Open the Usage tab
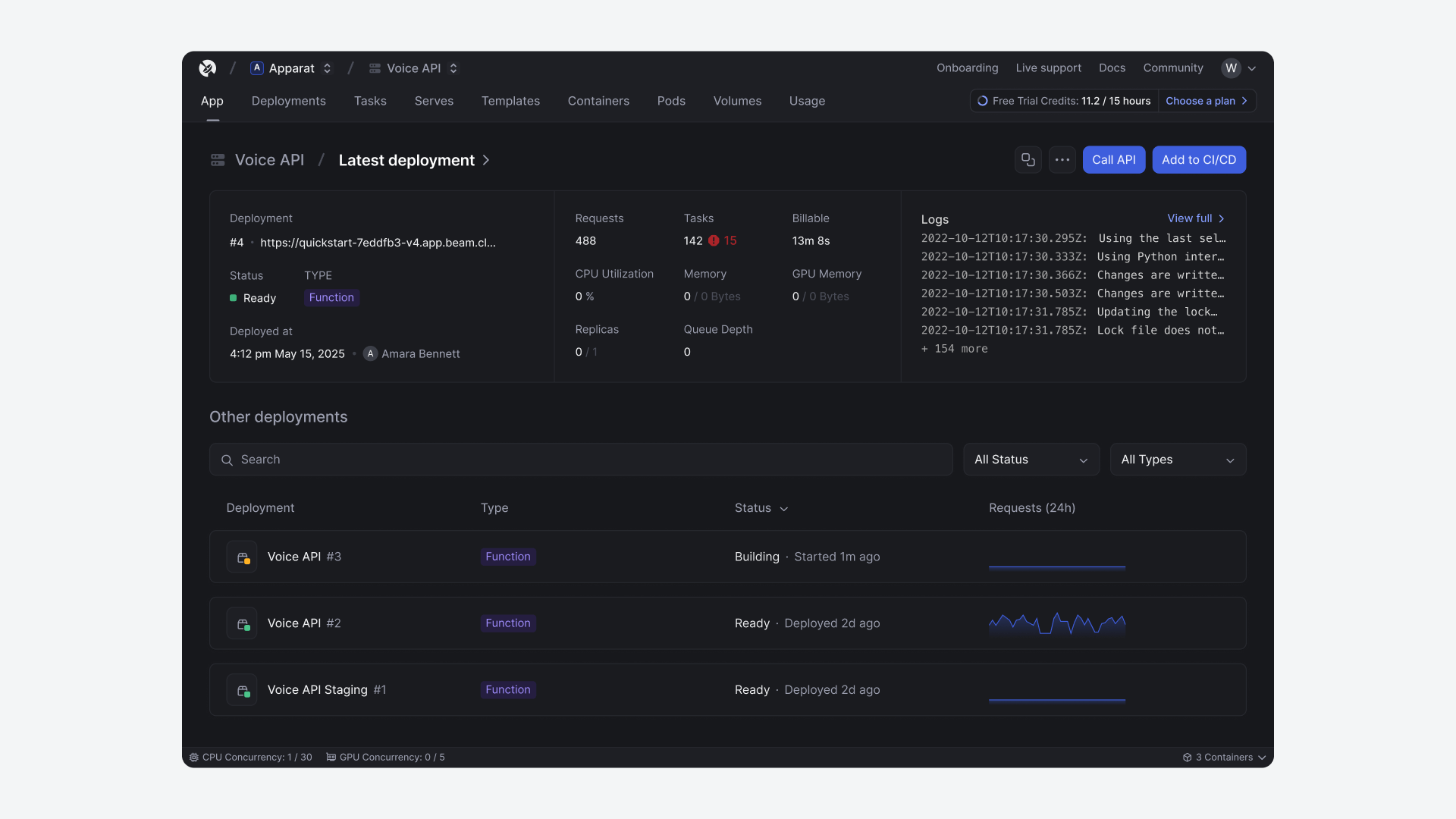Viewport: 1456px width, 819px height. pyautogui.click(x=807, y=101)
